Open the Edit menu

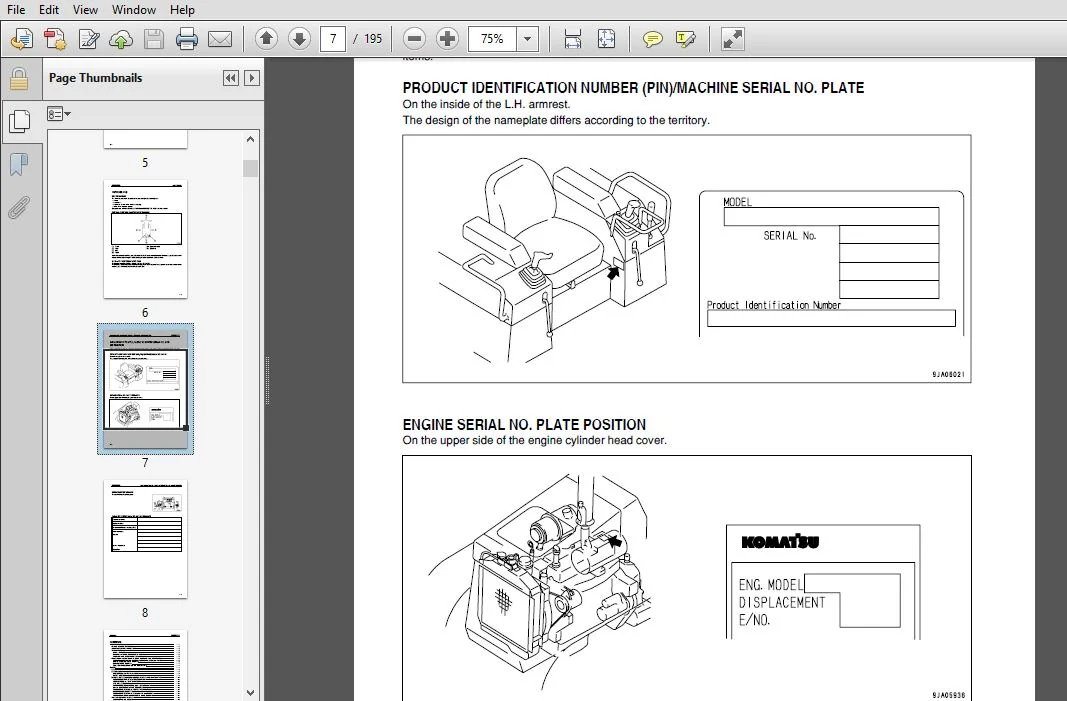coord(49,10)
